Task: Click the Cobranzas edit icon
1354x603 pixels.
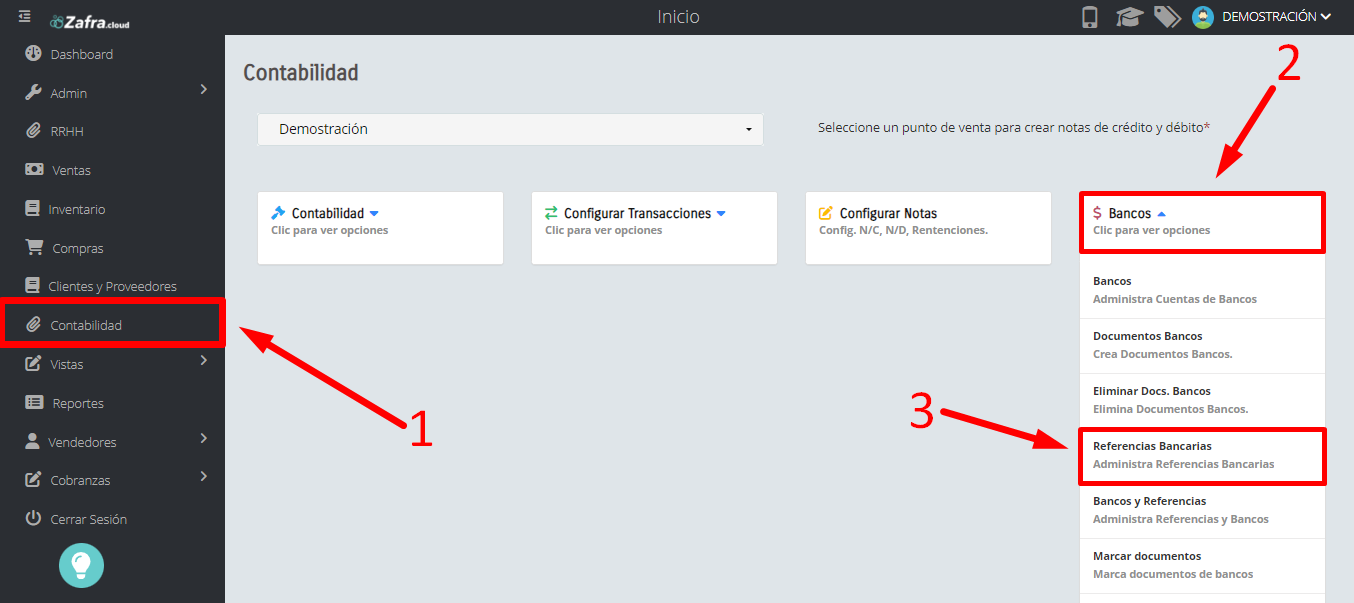Action: pos(33,480)
